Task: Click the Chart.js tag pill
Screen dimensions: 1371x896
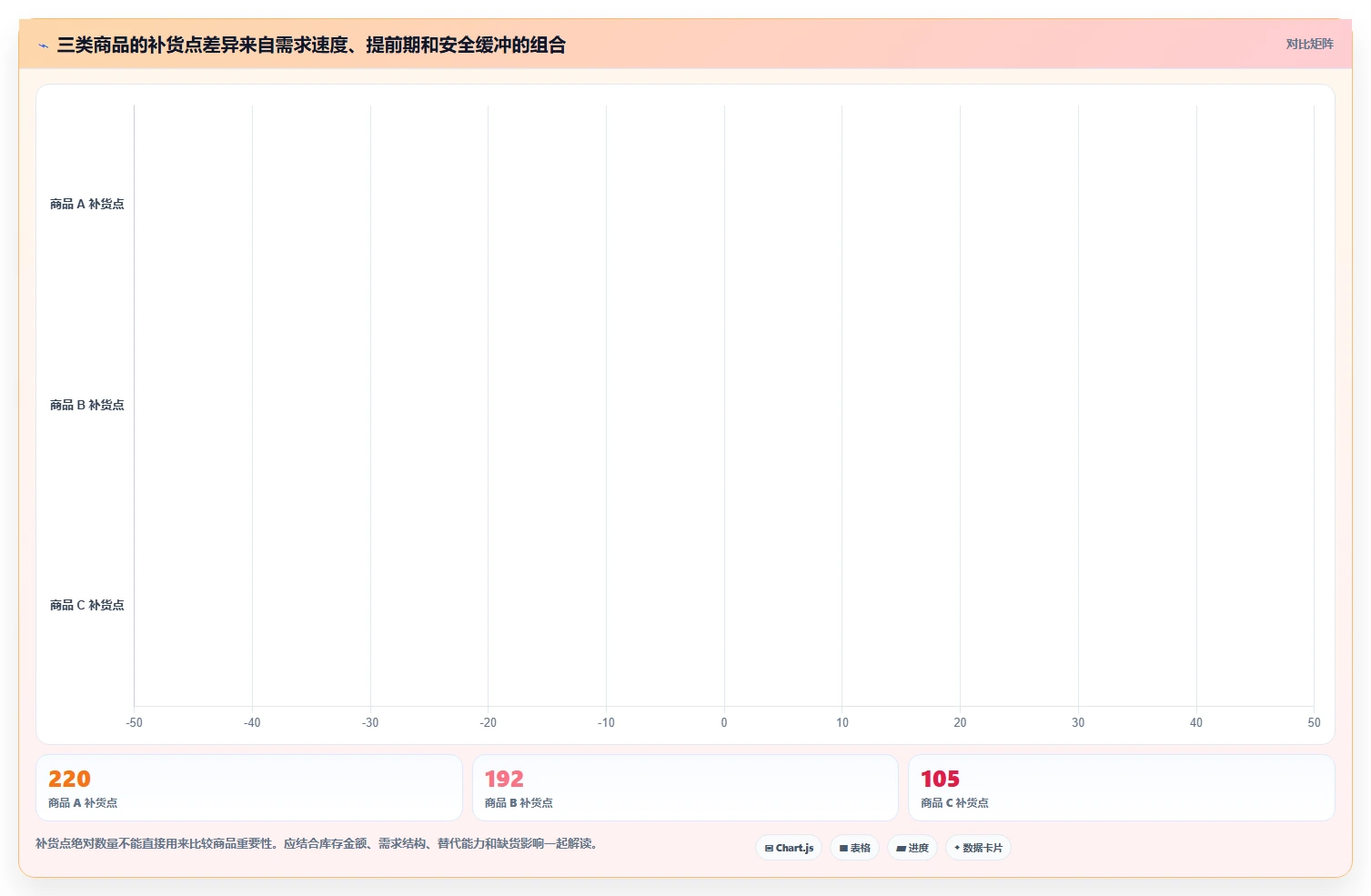Action: pyautogui.click(x=789, y=848)
